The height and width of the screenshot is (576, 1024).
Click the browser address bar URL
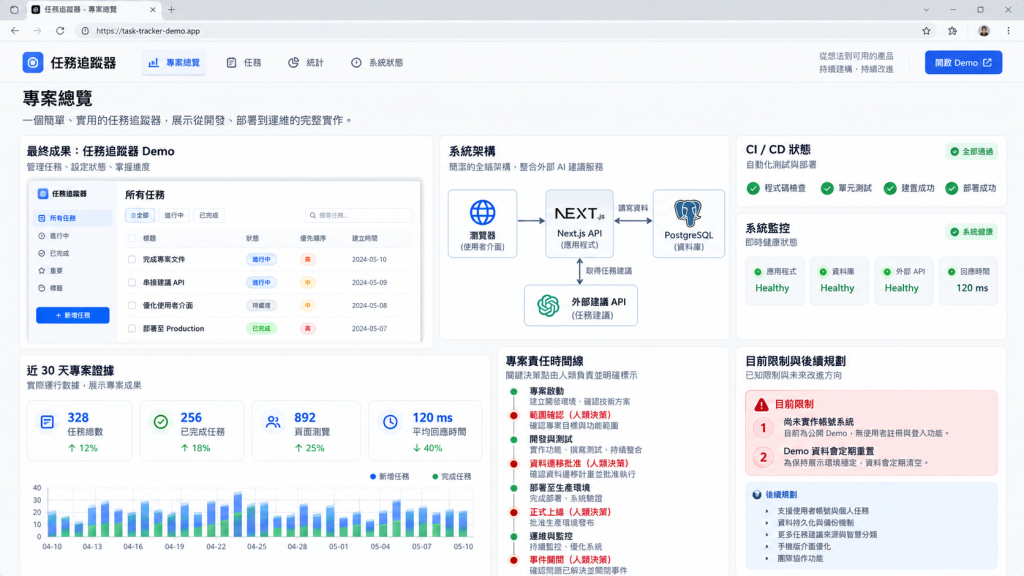(148, 31)
